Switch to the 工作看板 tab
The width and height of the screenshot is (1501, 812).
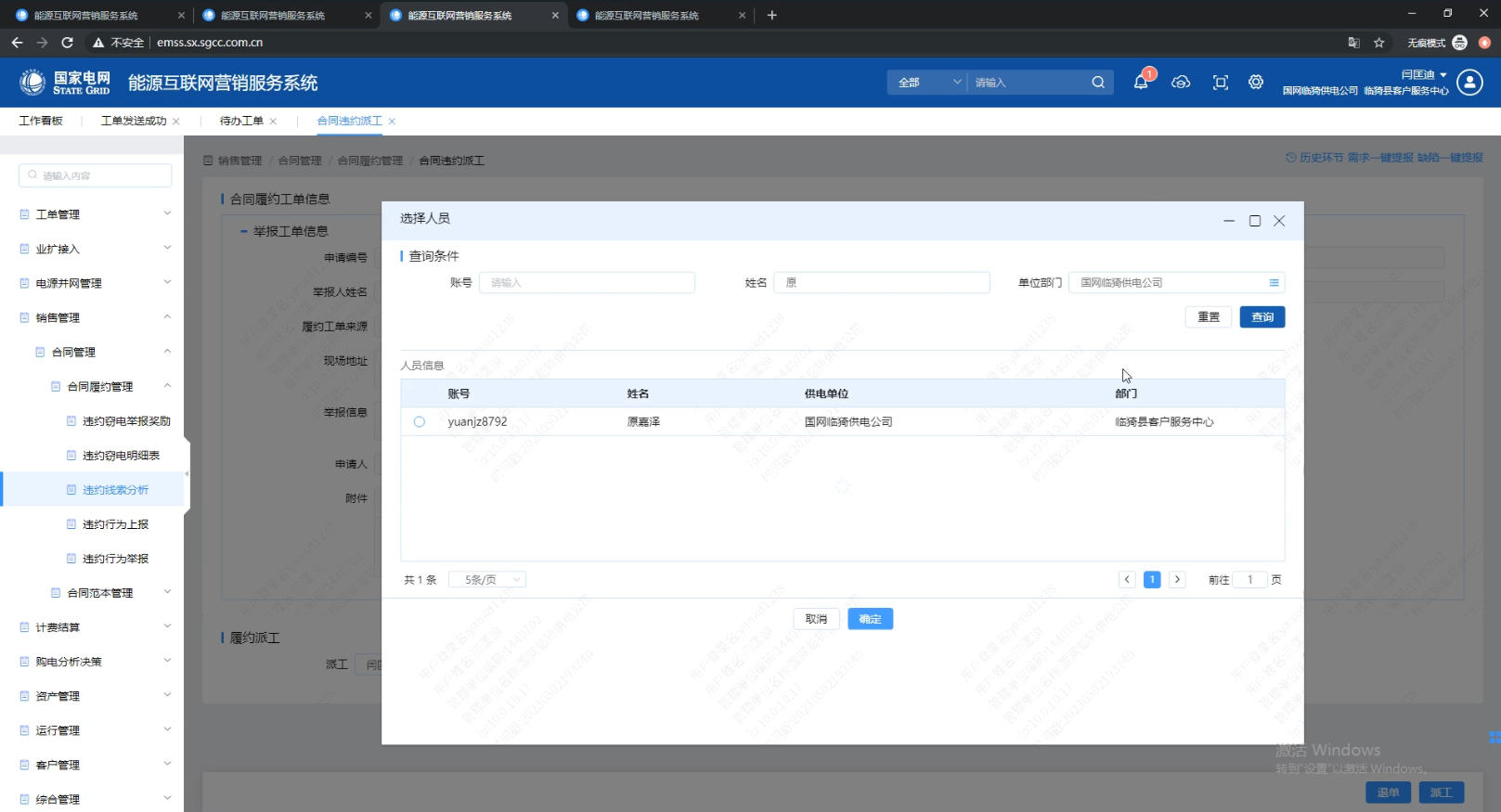[41, 121]
